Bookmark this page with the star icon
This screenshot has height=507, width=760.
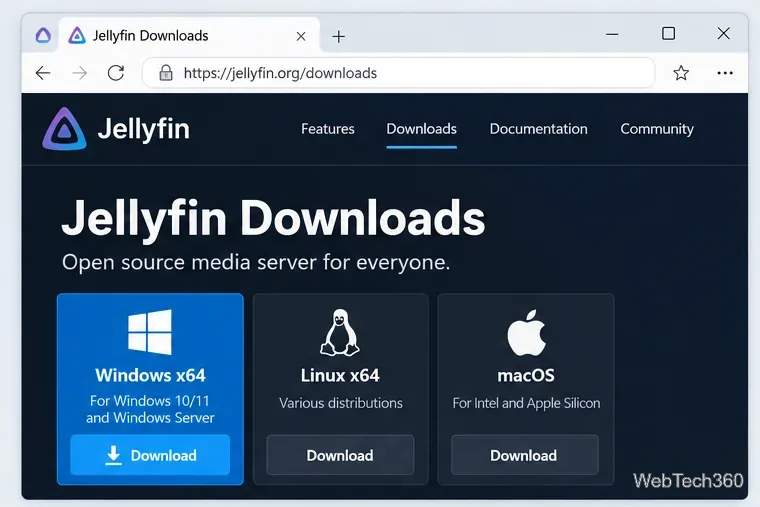[681, 73]
